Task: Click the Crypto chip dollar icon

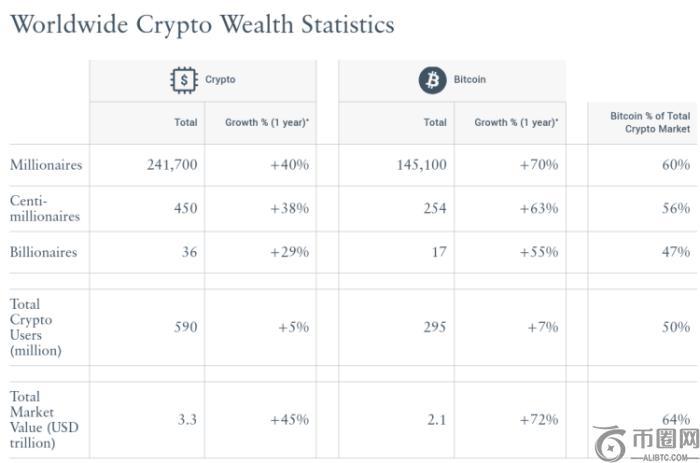Action: click(x=184, y=79)
